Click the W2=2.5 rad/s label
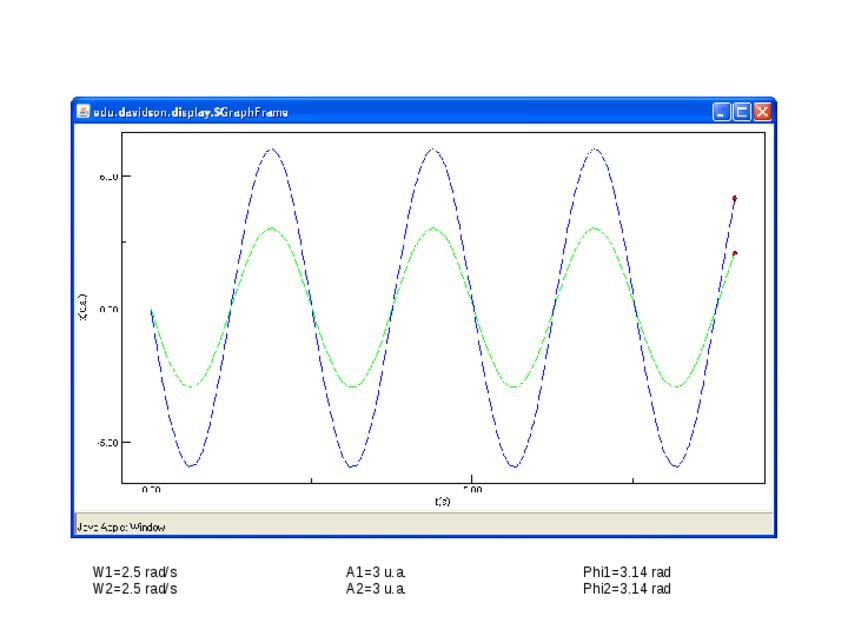 point(135,589)
